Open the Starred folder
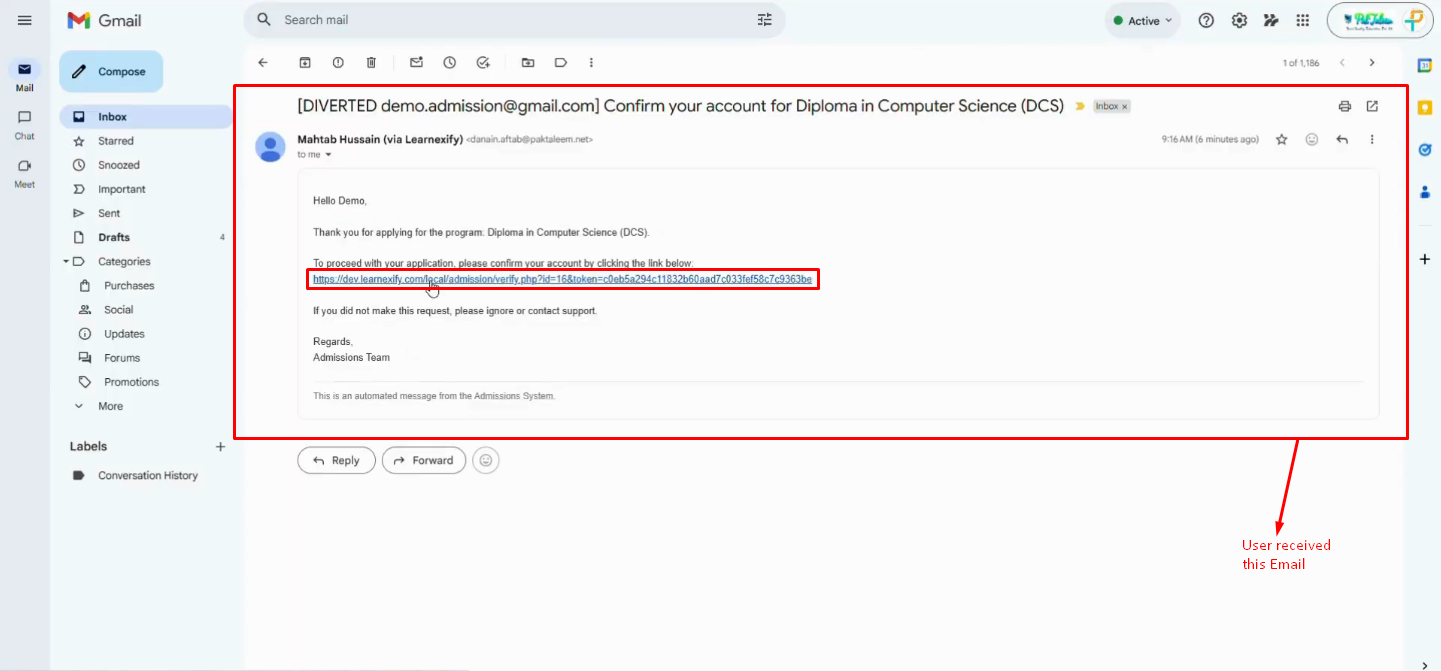1441x671 pixels. pyautogui.click(x=115, y=141)
